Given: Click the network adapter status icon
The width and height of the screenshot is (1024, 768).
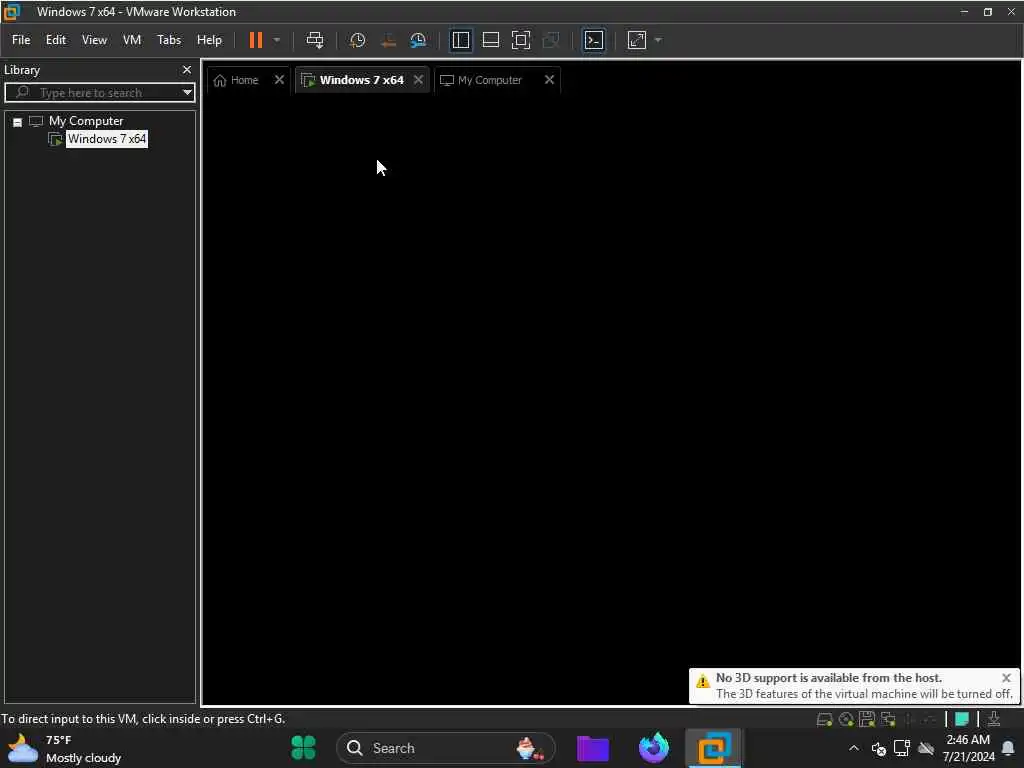Looking at the screenshot, I should pos(888,720).
